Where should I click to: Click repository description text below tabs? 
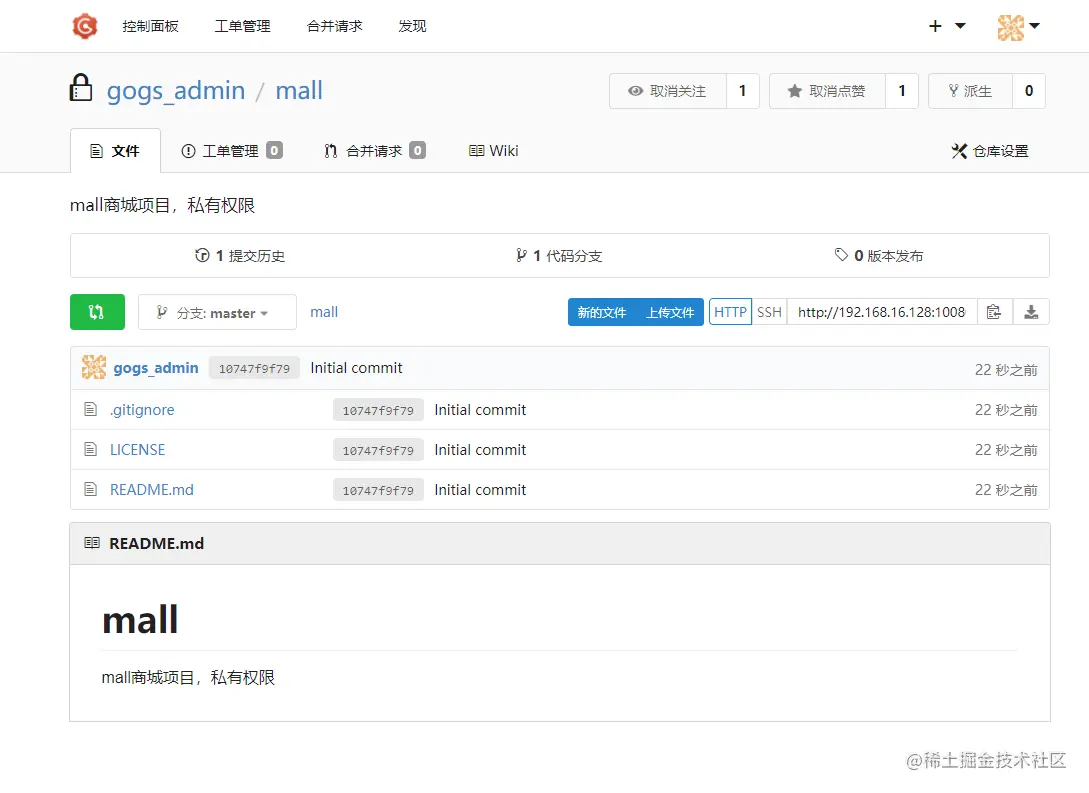[x=163, y=206]
